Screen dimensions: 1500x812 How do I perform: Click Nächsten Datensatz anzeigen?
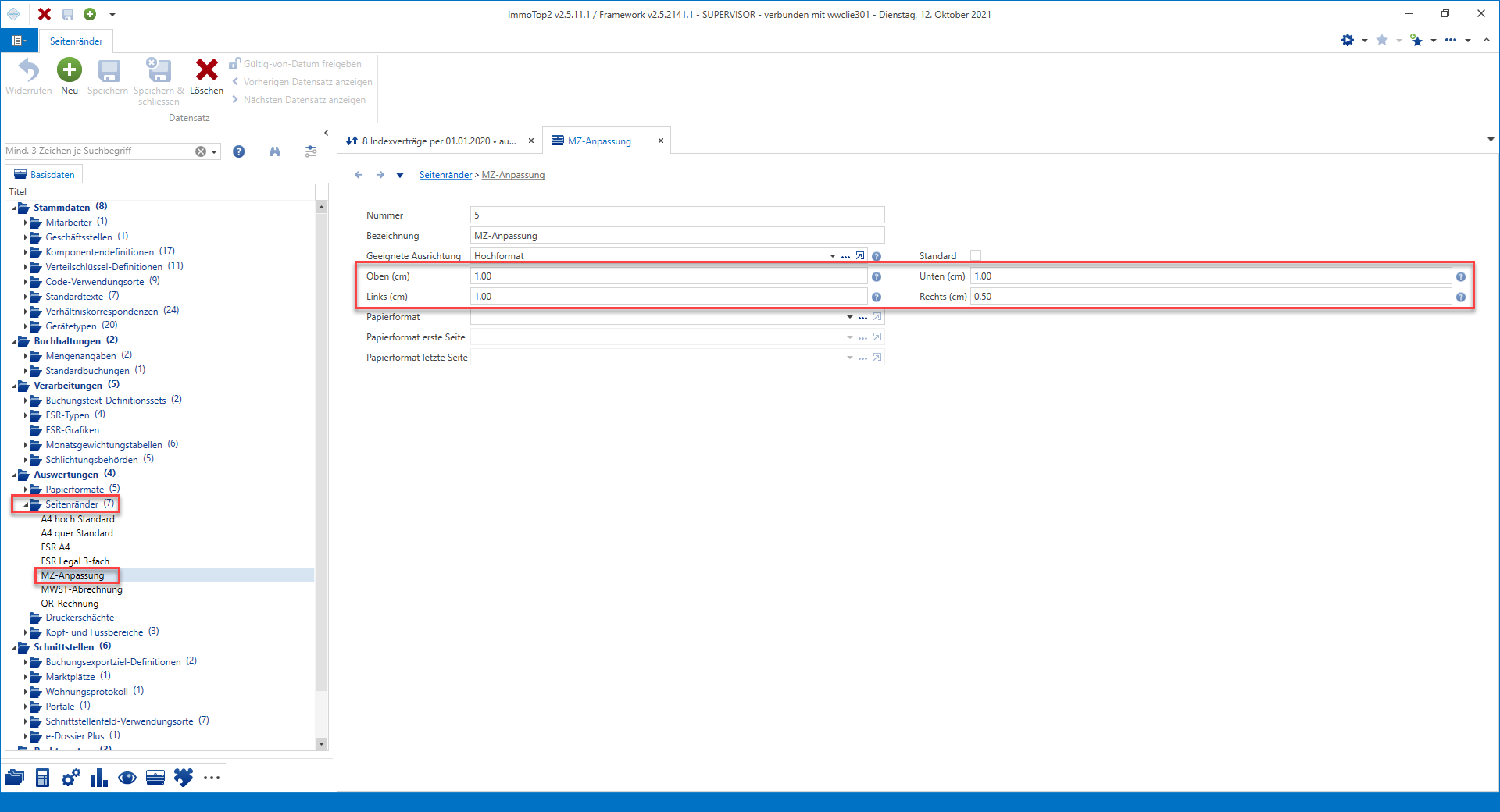point(298,100)
